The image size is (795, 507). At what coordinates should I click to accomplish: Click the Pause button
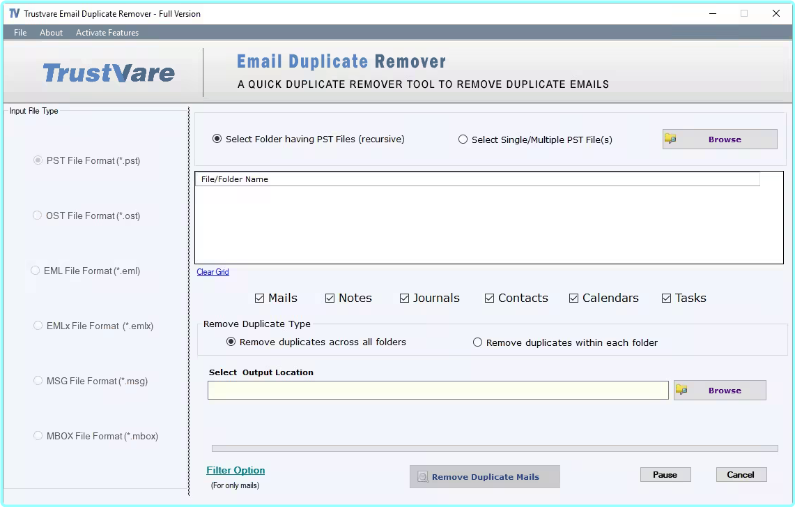tap(665, 475)
